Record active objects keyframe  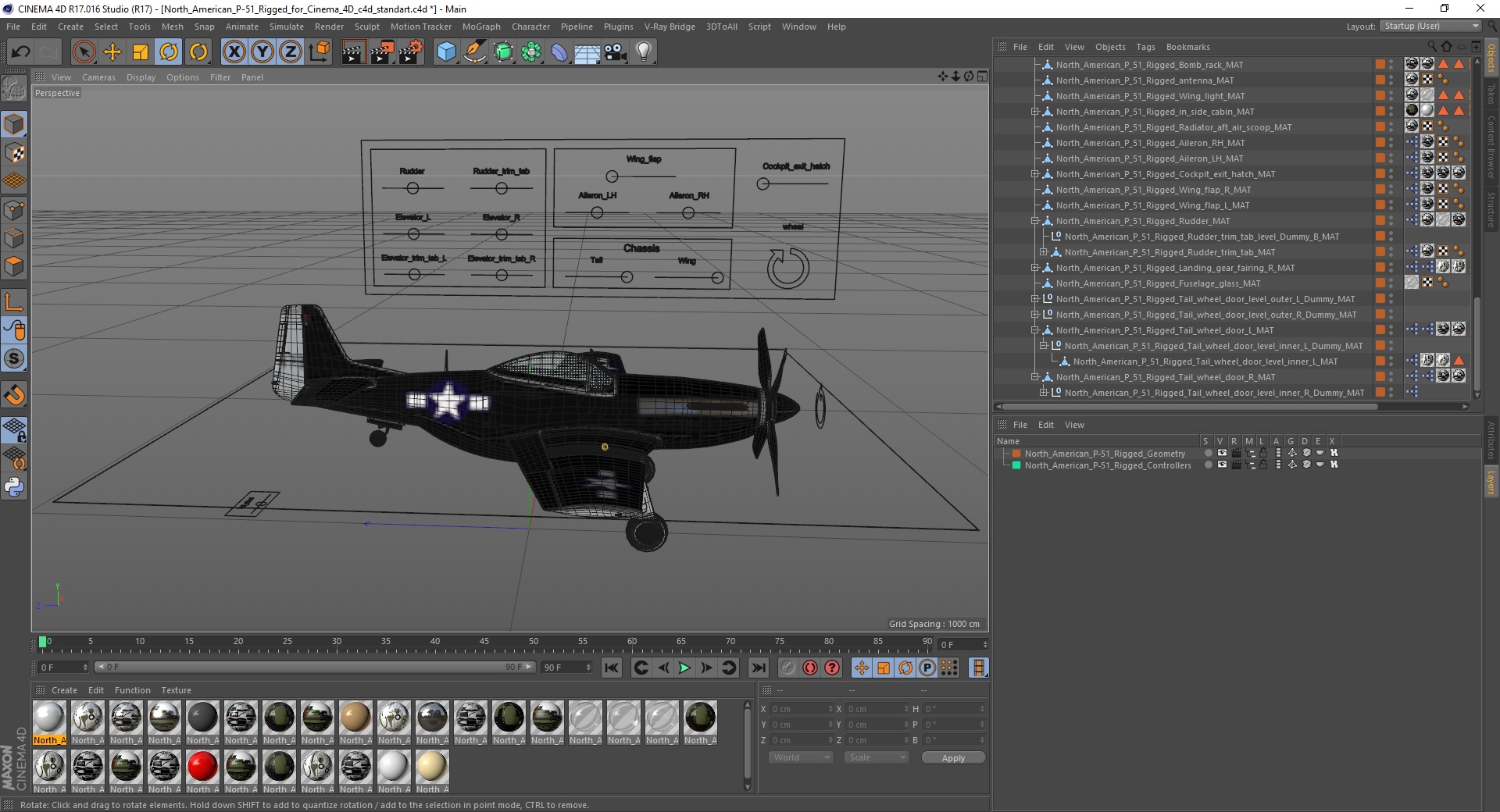pos(788,668)
